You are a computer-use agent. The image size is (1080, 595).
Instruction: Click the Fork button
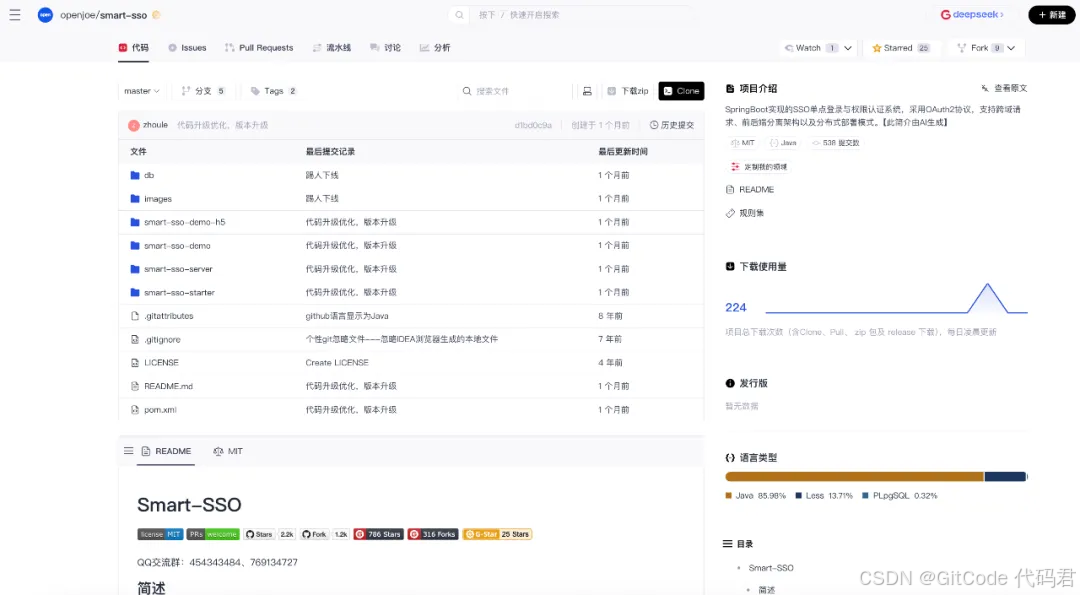tap(979, 48)
